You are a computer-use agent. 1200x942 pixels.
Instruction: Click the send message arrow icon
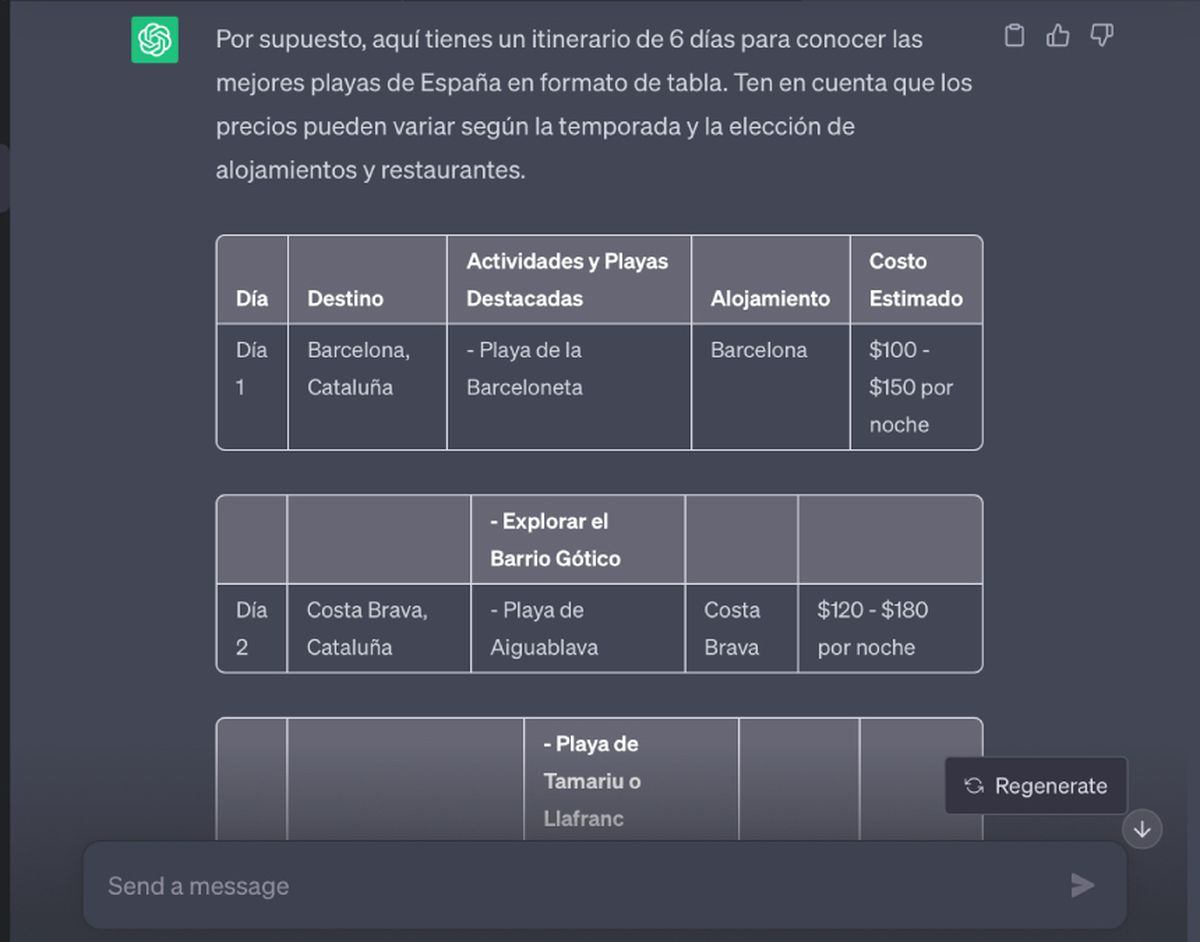coord(1082,885)
